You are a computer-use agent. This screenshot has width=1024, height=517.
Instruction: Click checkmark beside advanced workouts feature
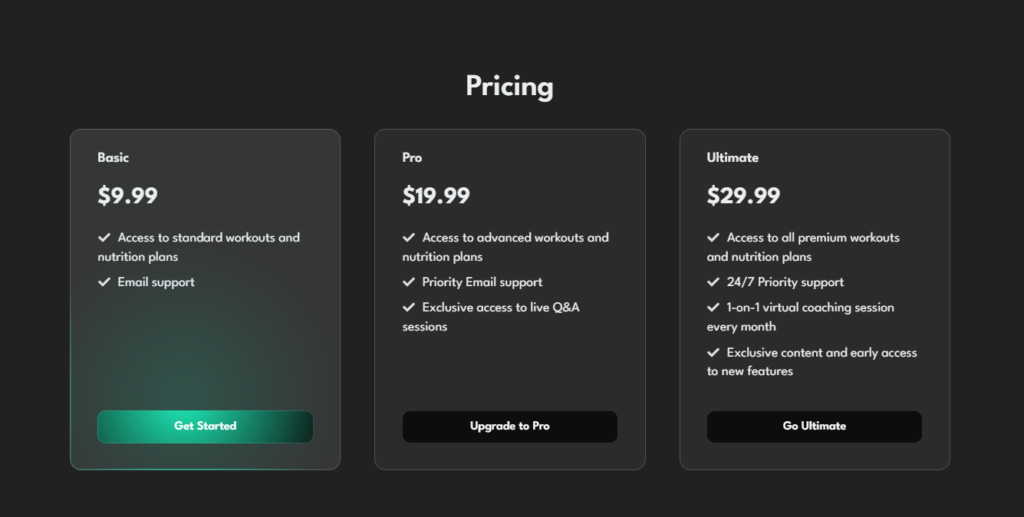(409, 238)
